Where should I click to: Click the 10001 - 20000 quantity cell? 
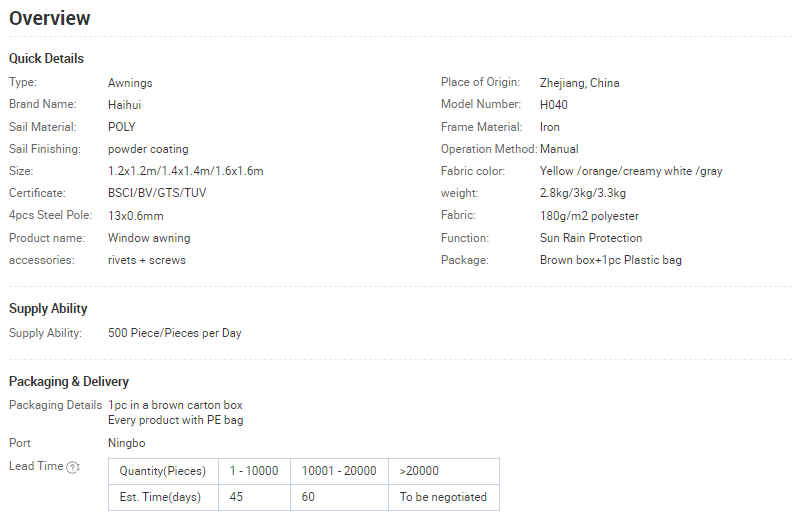tap(339, 471)
